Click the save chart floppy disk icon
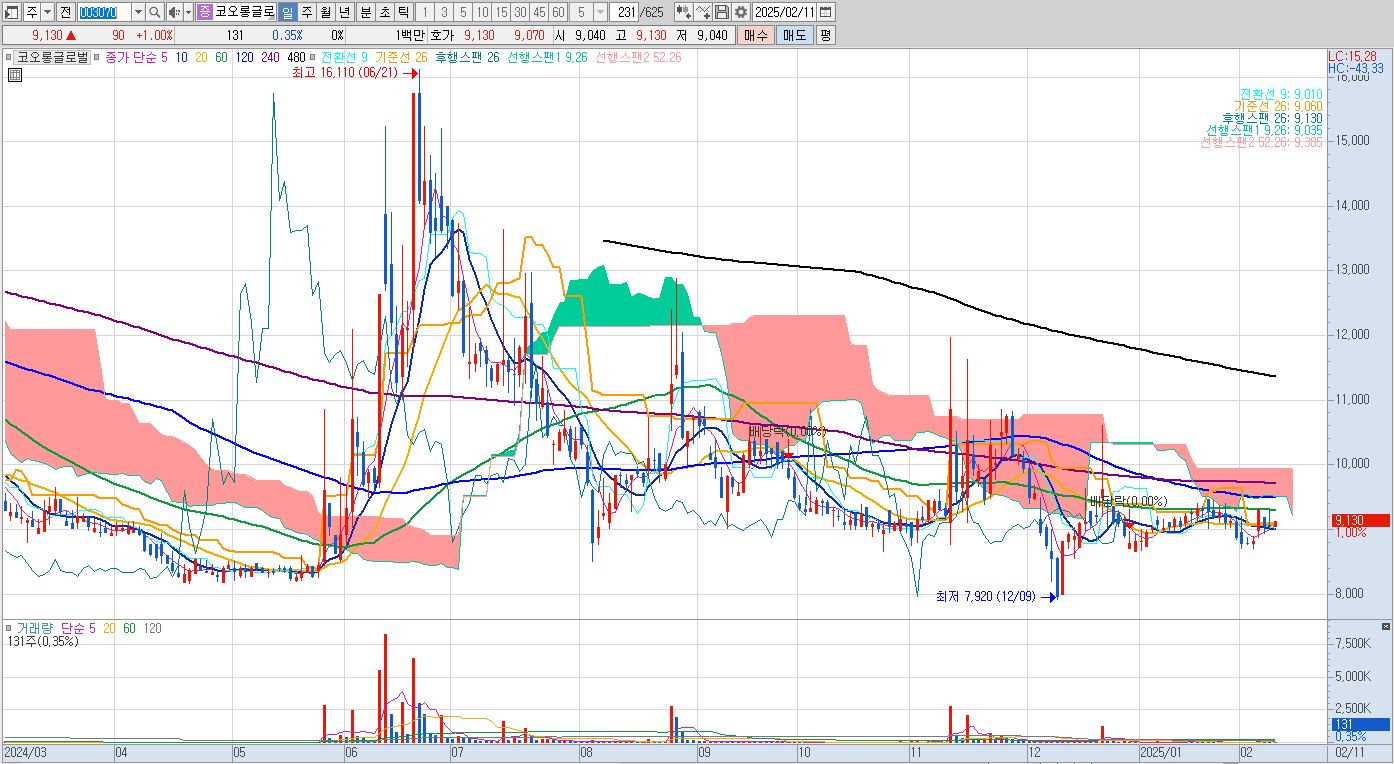The height and width of the screenshot is (764, 1394). (x=722, y=12)
